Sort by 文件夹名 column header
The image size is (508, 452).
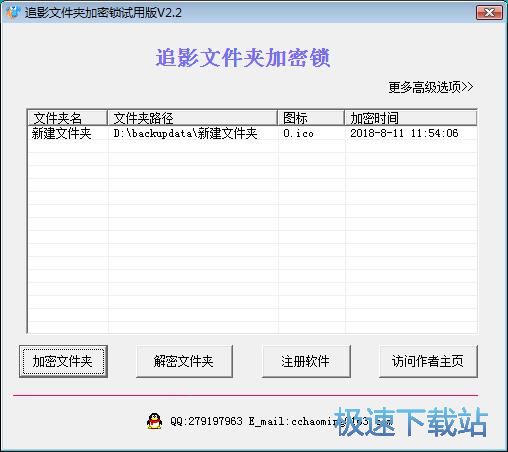click(x=67, y=118)
